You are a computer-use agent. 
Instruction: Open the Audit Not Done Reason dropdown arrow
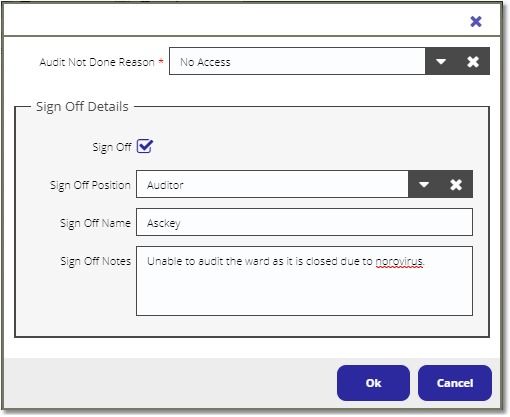pyautogui.click(x=441, y=61)
